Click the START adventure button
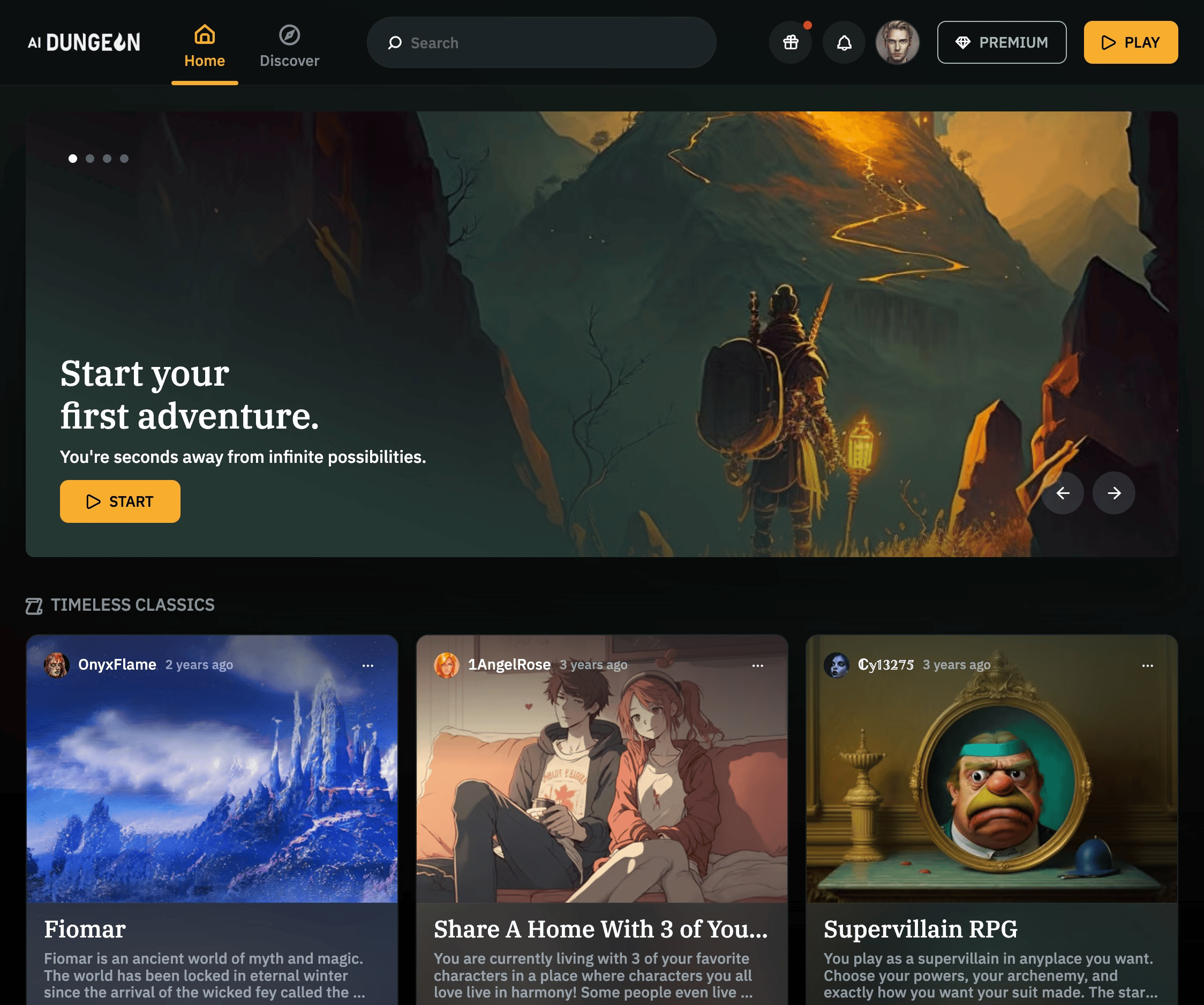This screenshot has width=1204, height=1005. 120,501
